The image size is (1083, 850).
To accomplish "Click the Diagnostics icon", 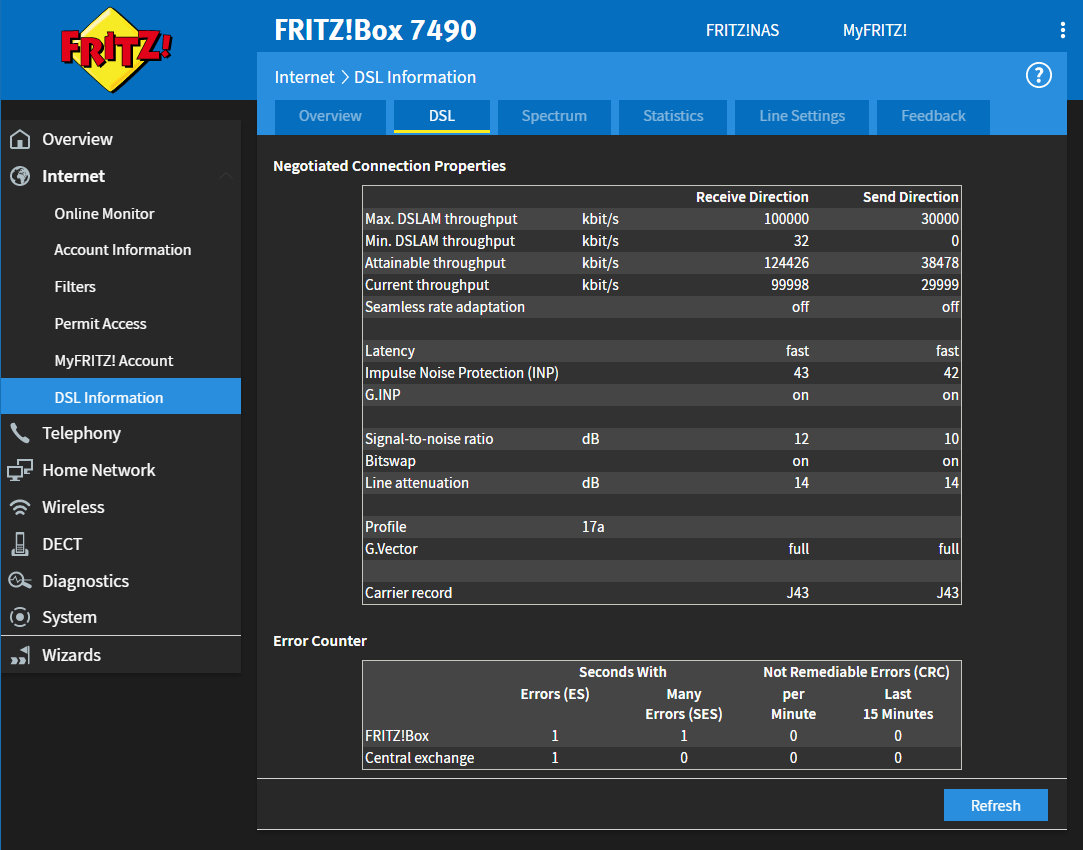I will [20, 581].
